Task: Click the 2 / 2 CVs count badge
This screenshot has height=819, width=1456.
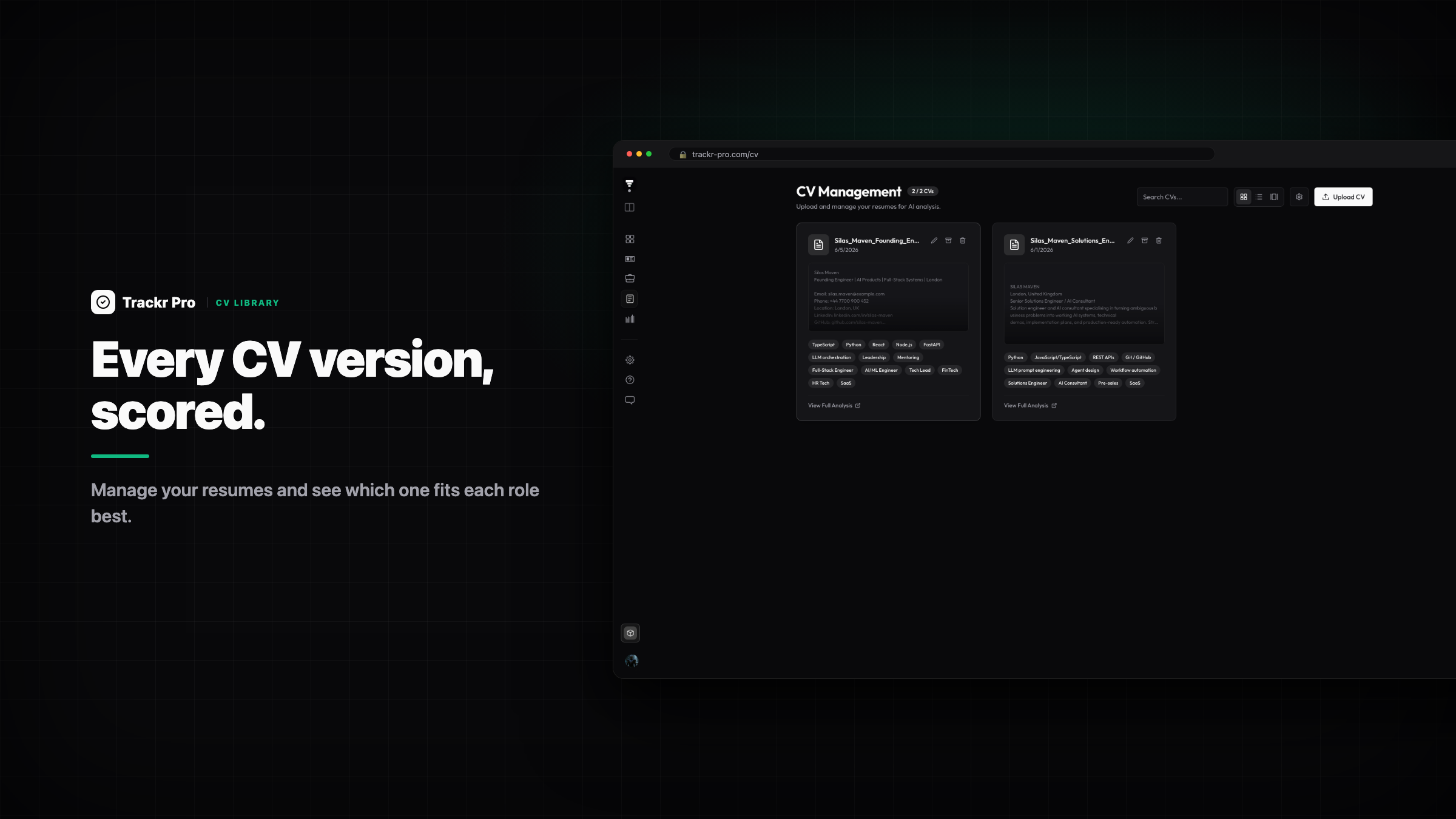Action: (x=923, y=191)
